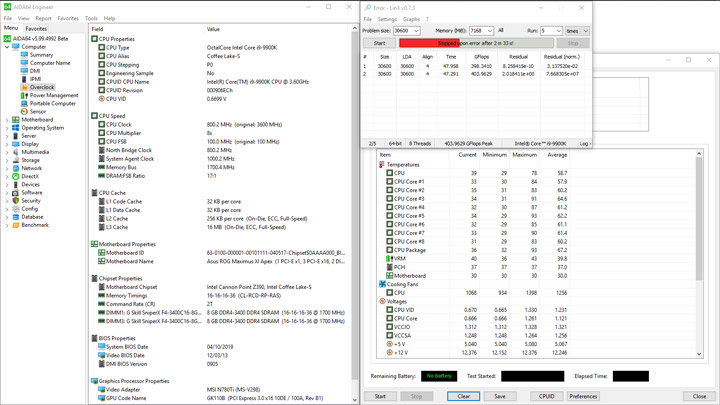This screenshot has height=405, width=720.
Task: Open the AIDA64 Report menu
Action: 43,18
